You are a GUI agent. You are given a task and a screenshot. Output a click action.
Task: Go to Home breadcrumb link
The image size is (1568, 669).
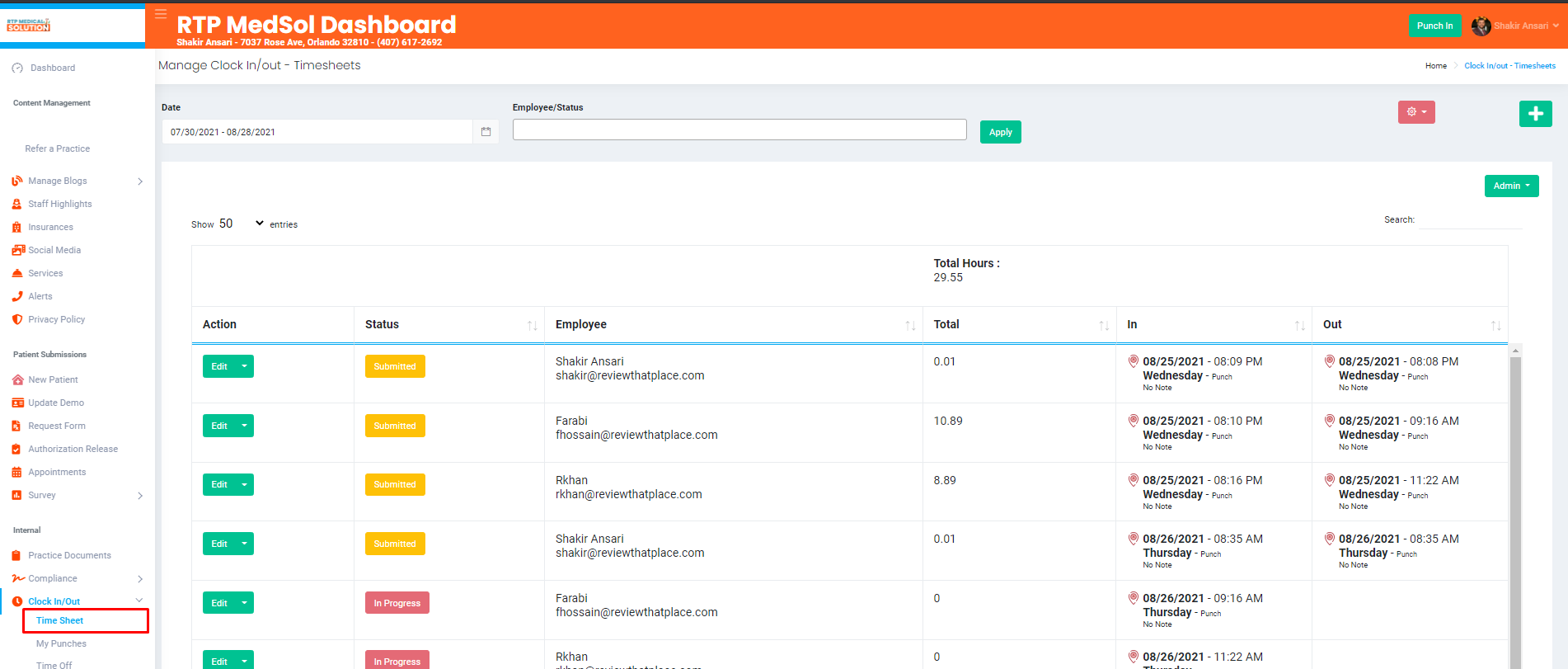point(1436,66)
